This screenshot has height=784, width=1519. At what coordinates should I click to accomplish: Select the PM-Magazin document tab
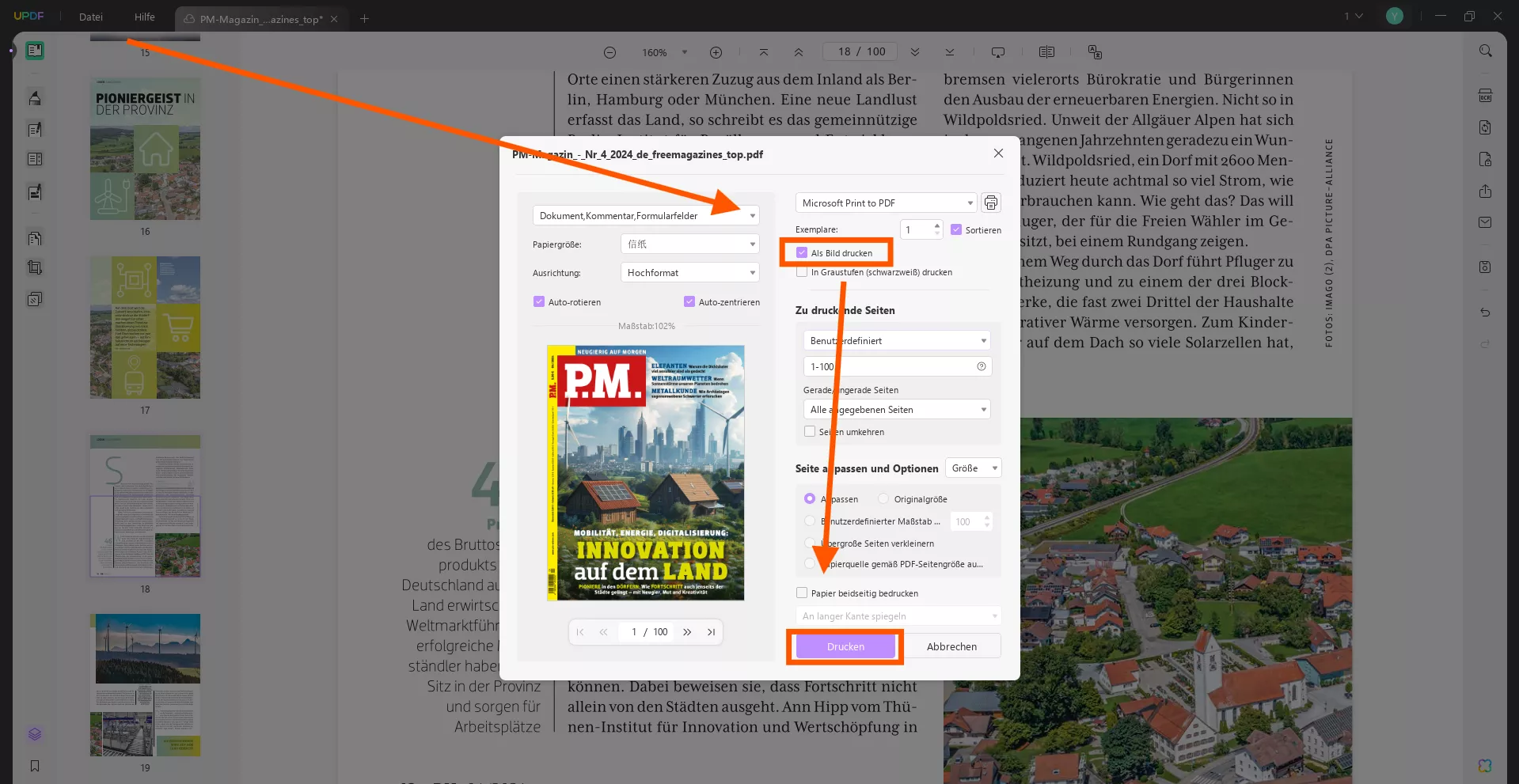[x=260, y=19]
